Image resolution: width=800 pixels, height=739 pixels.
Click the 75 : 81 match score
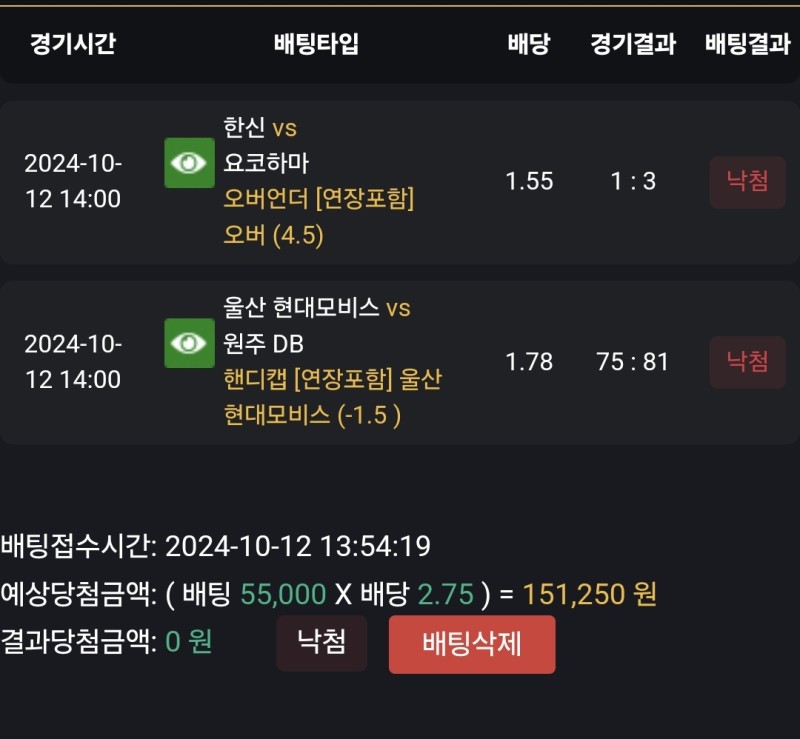point(632,362)
